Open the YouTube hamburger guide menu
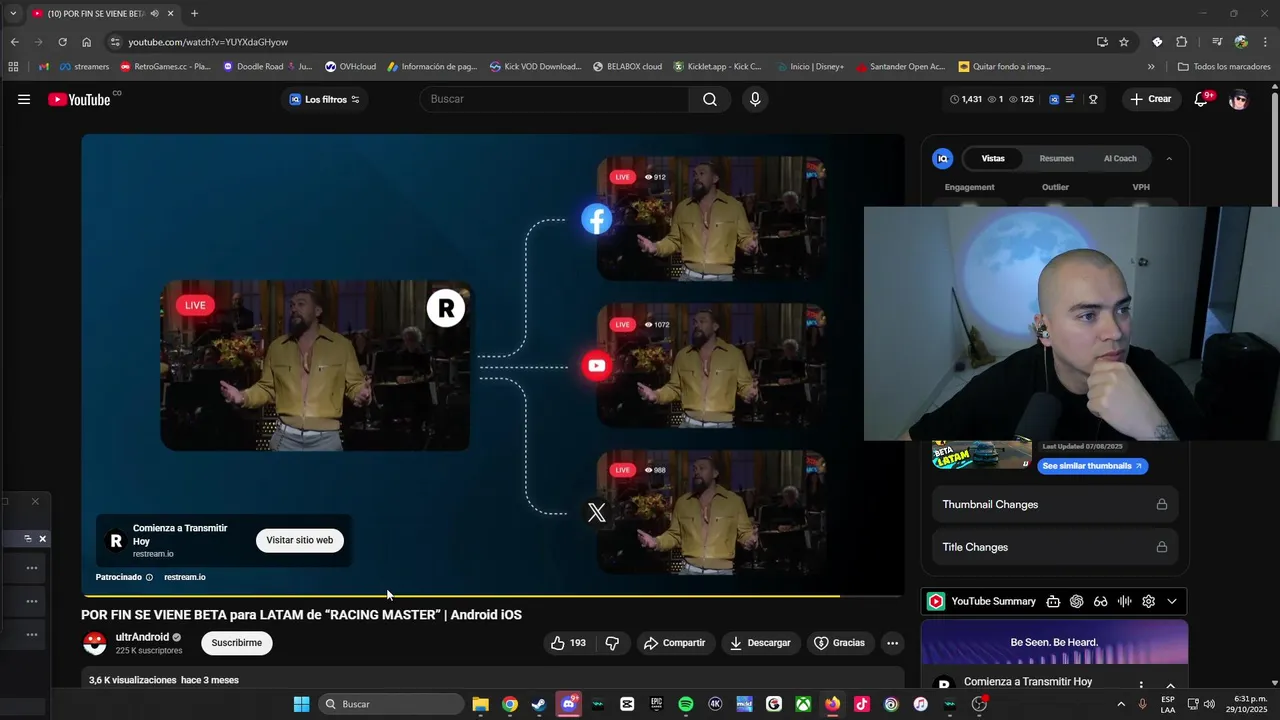 click(x=24, y=99)
